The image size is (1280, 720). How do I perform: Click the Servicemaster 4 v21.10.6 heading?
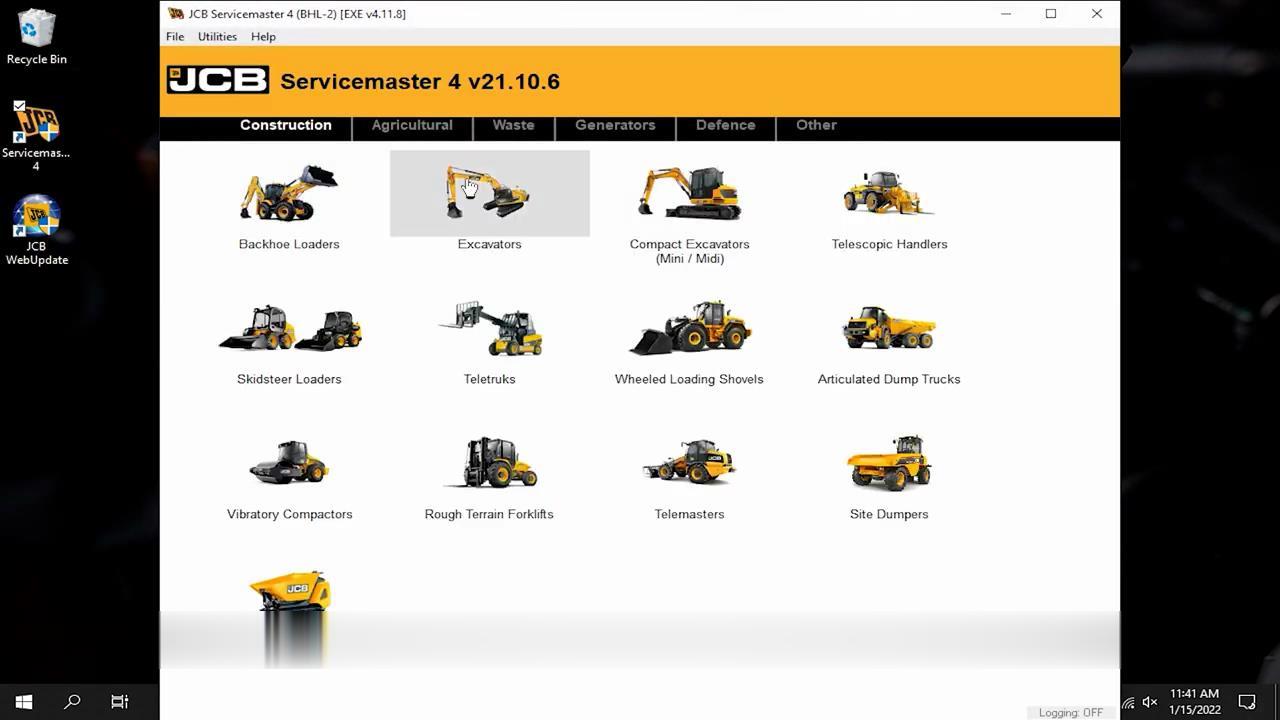pos(420,81)
